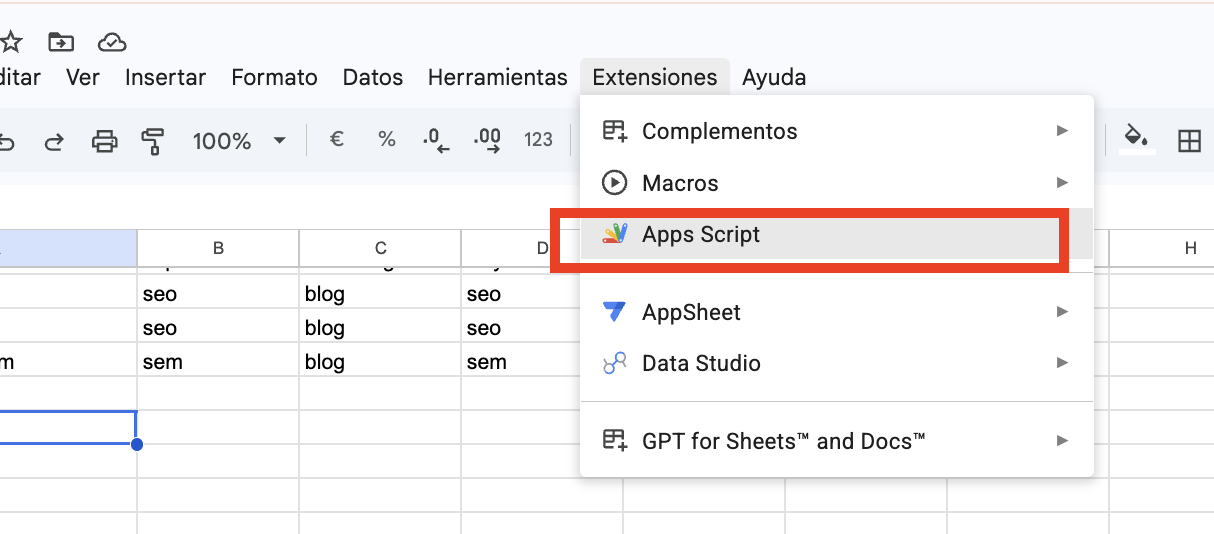Click "blog" cell in the sem row

pos(380,362)
